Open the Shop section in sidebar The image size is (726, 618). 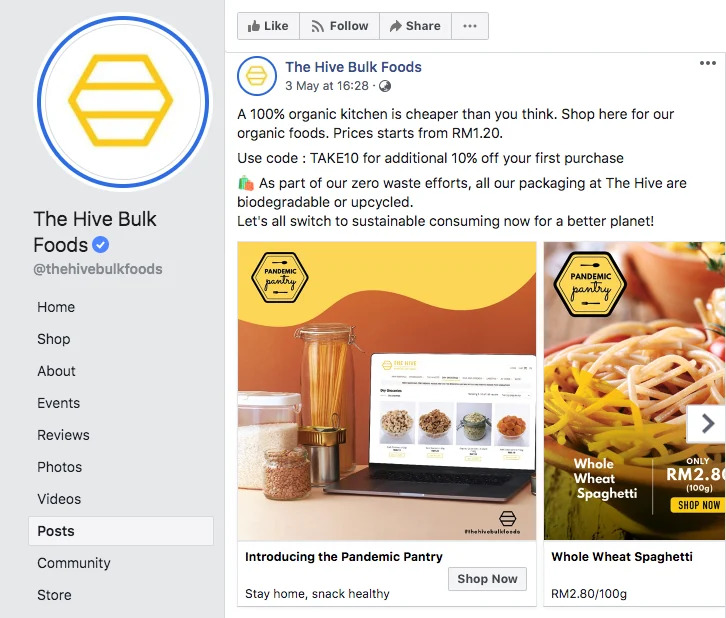pos(54,339)
